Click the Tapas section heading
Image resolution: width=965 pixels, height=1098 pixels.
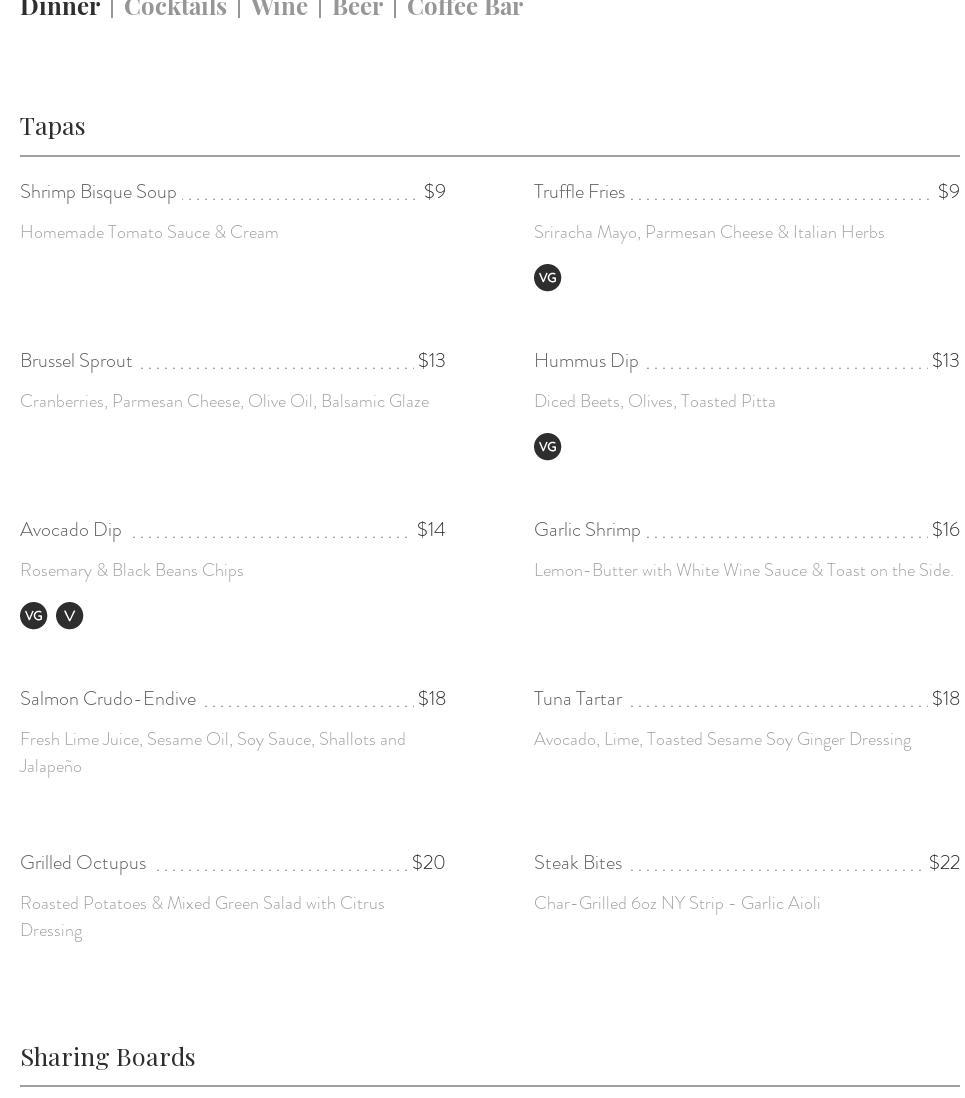point(53,126)
